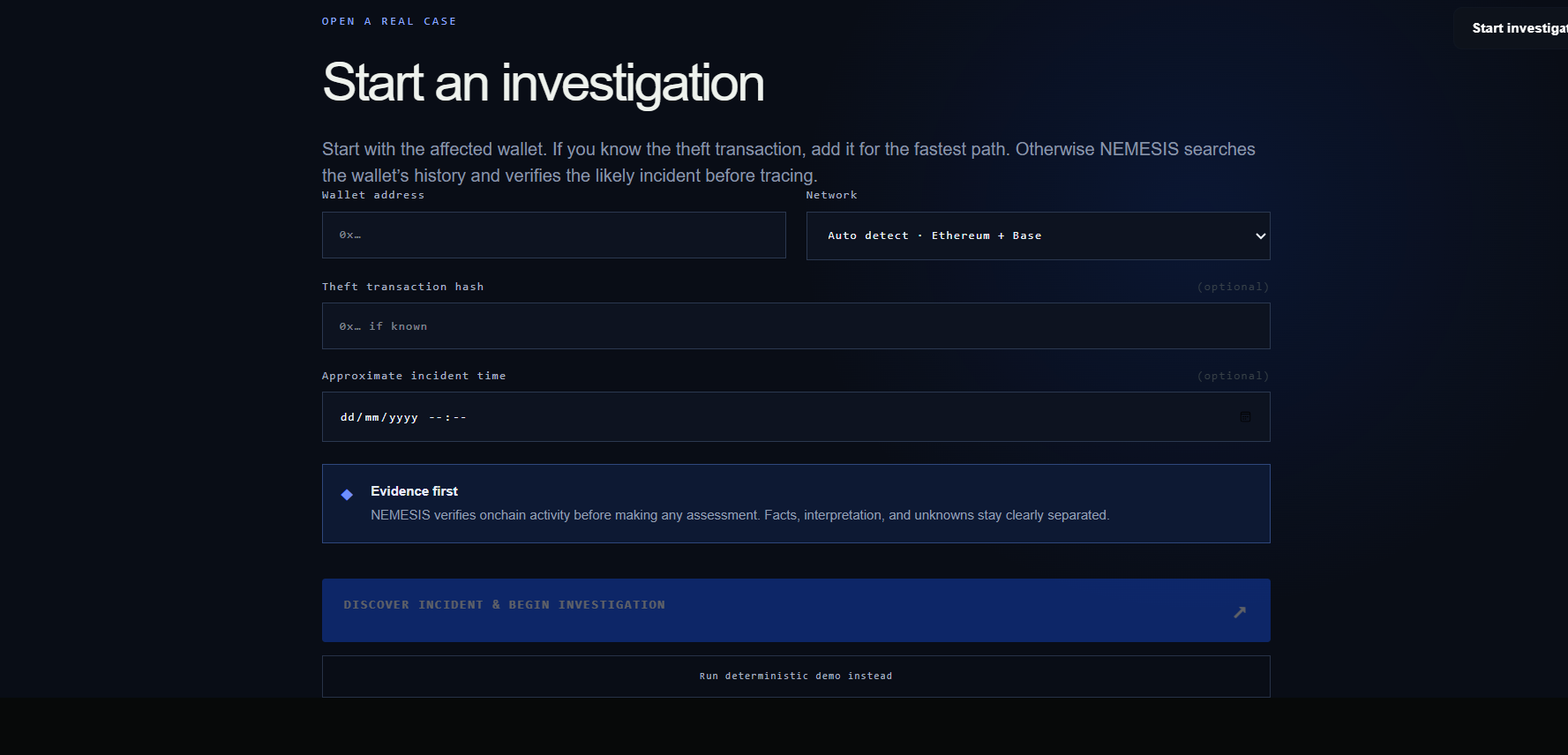This screenshot has height=755, width=1568.
Task: Click the diagonal arrow icon on Discover button
Action: pyautogui.click(x=1240, y=612)
